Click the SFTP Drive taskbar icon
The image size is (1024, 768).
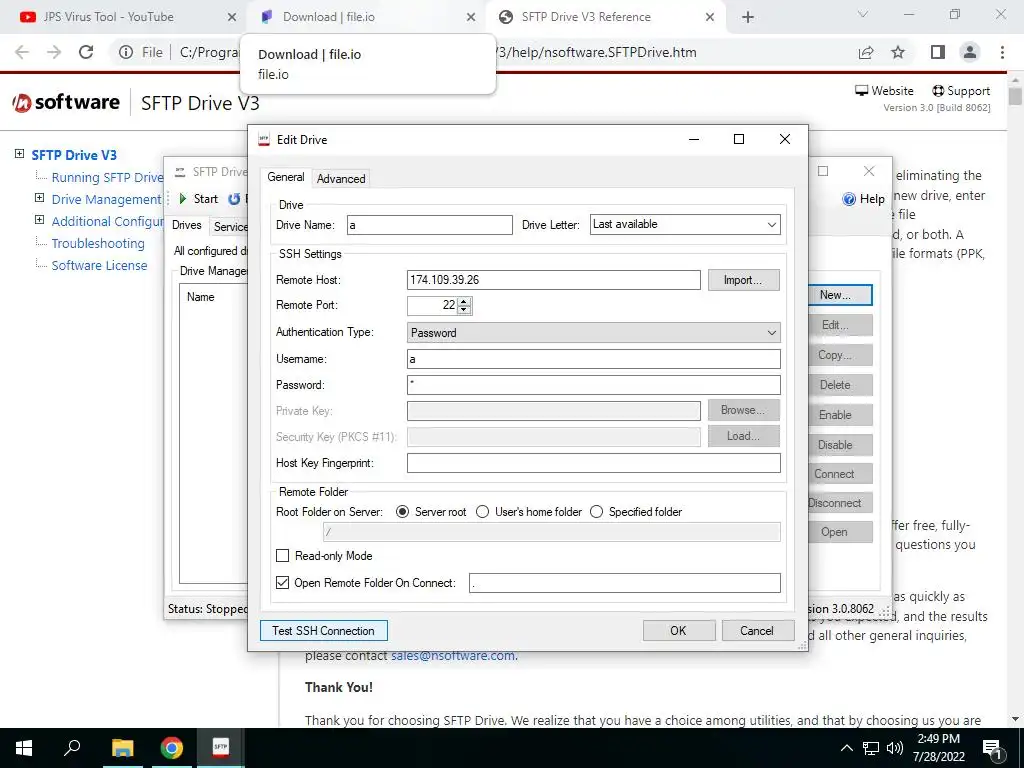point(221,748)
